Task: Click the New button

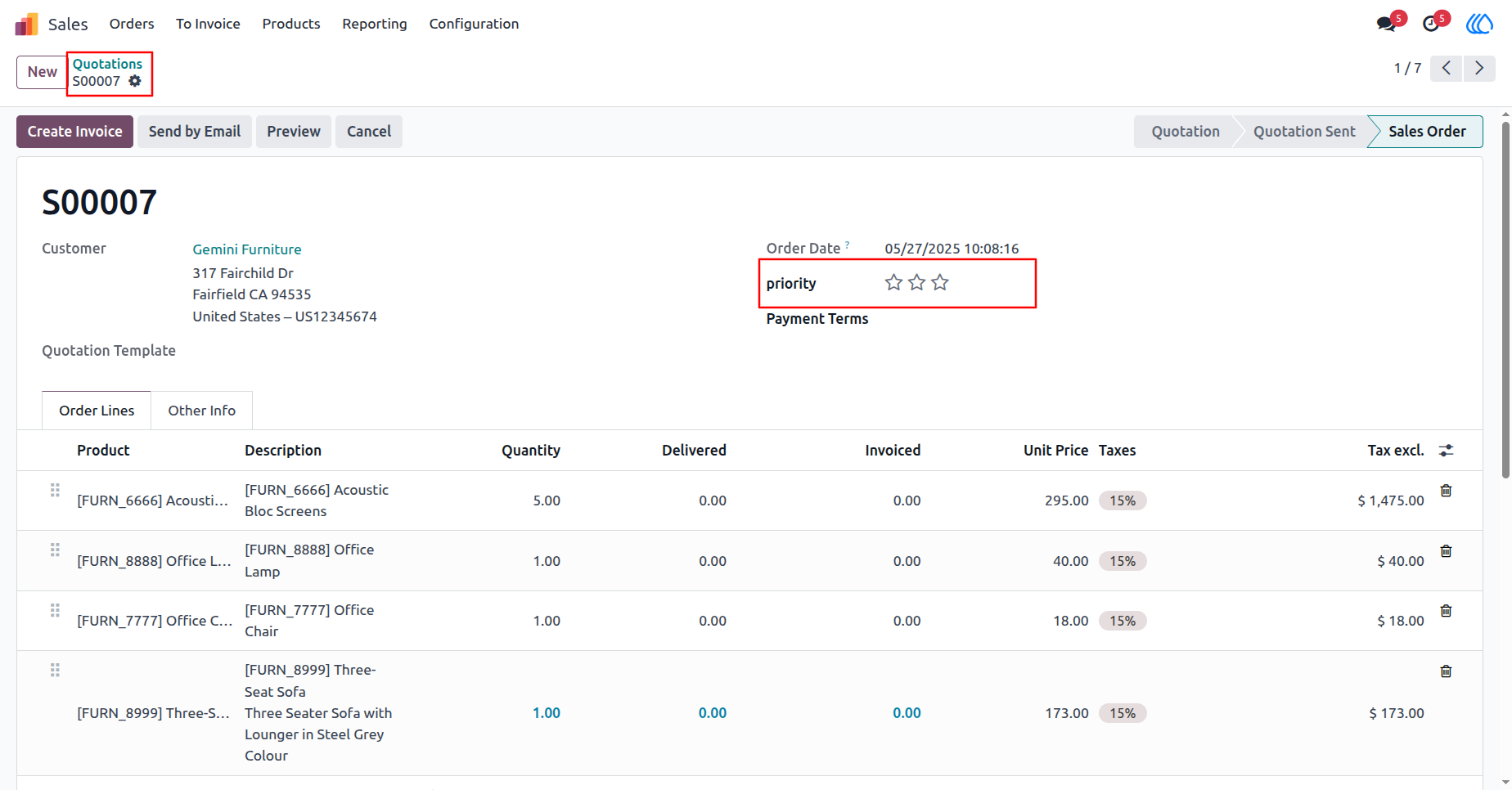Action: coord(42,72)
